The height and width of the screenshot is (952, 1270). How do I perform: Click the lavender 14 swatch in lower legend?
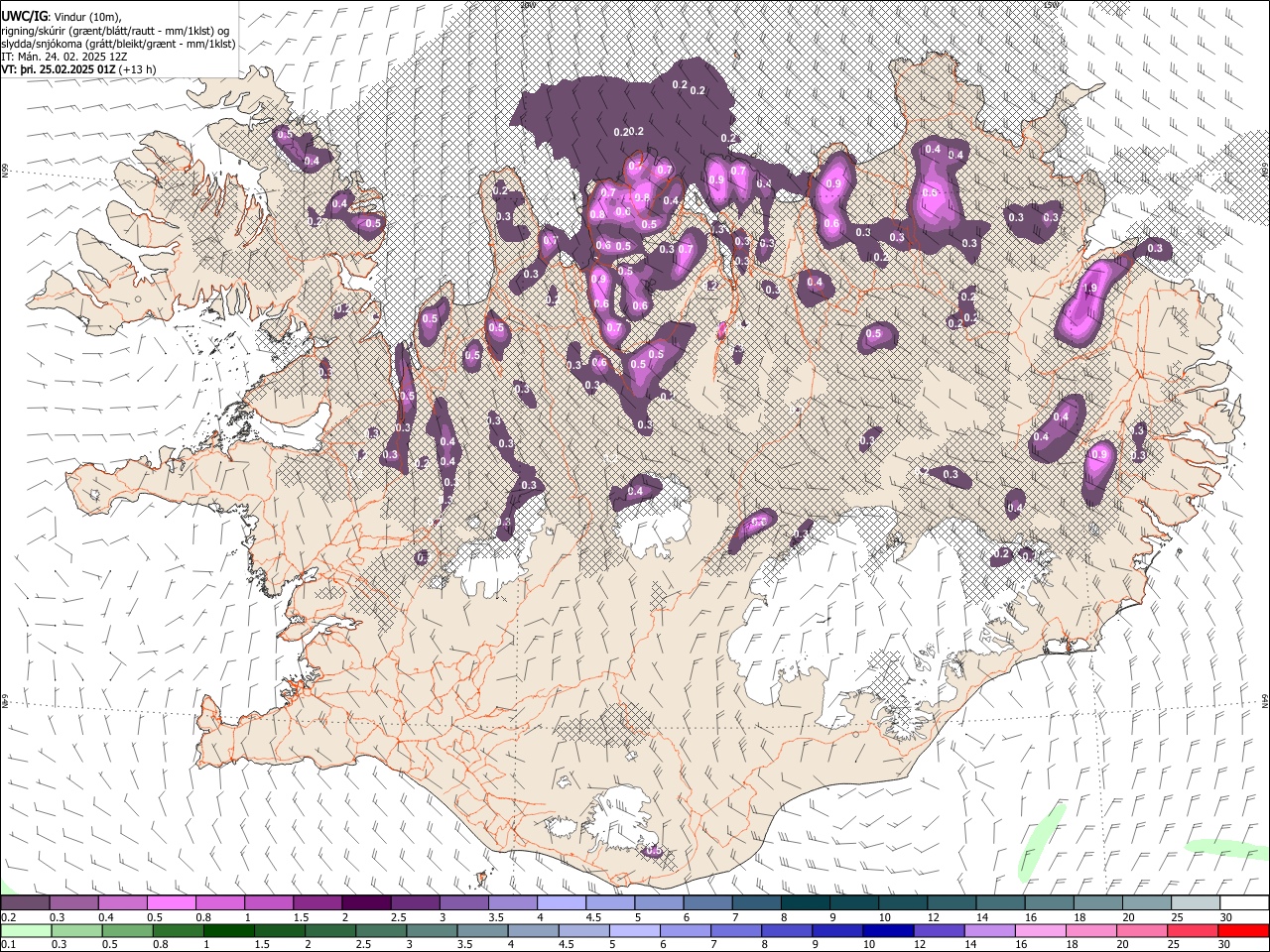pos(989,930)
